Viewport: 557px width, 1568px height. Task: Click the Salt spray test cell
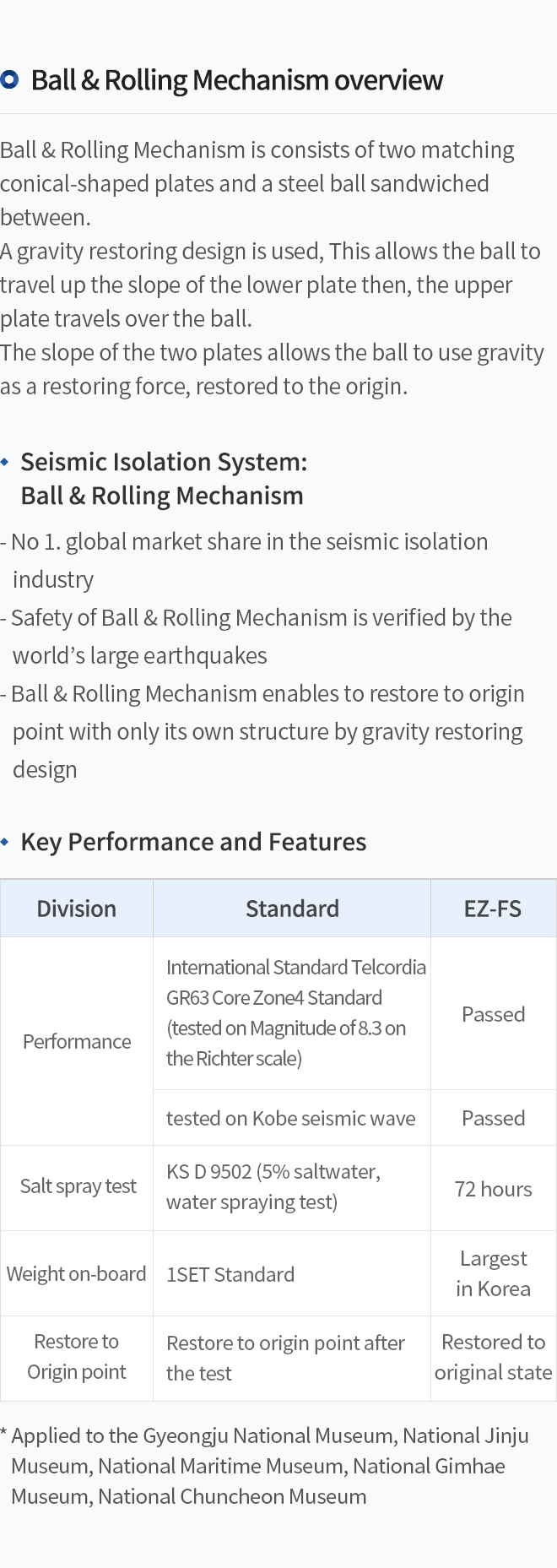tap(77, 1188)
